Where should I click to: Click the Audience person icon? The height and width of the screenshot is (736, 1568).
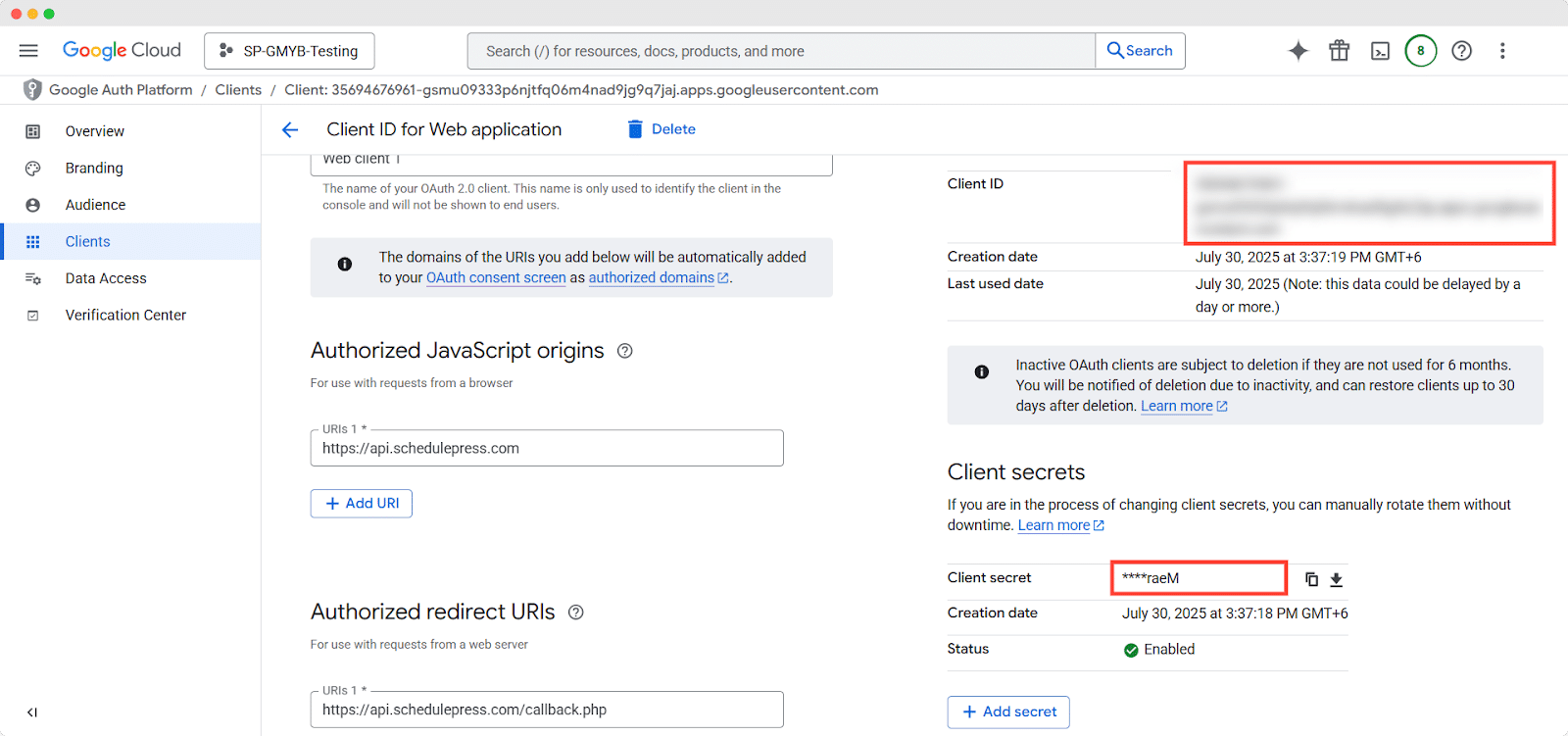coord(33,205)
